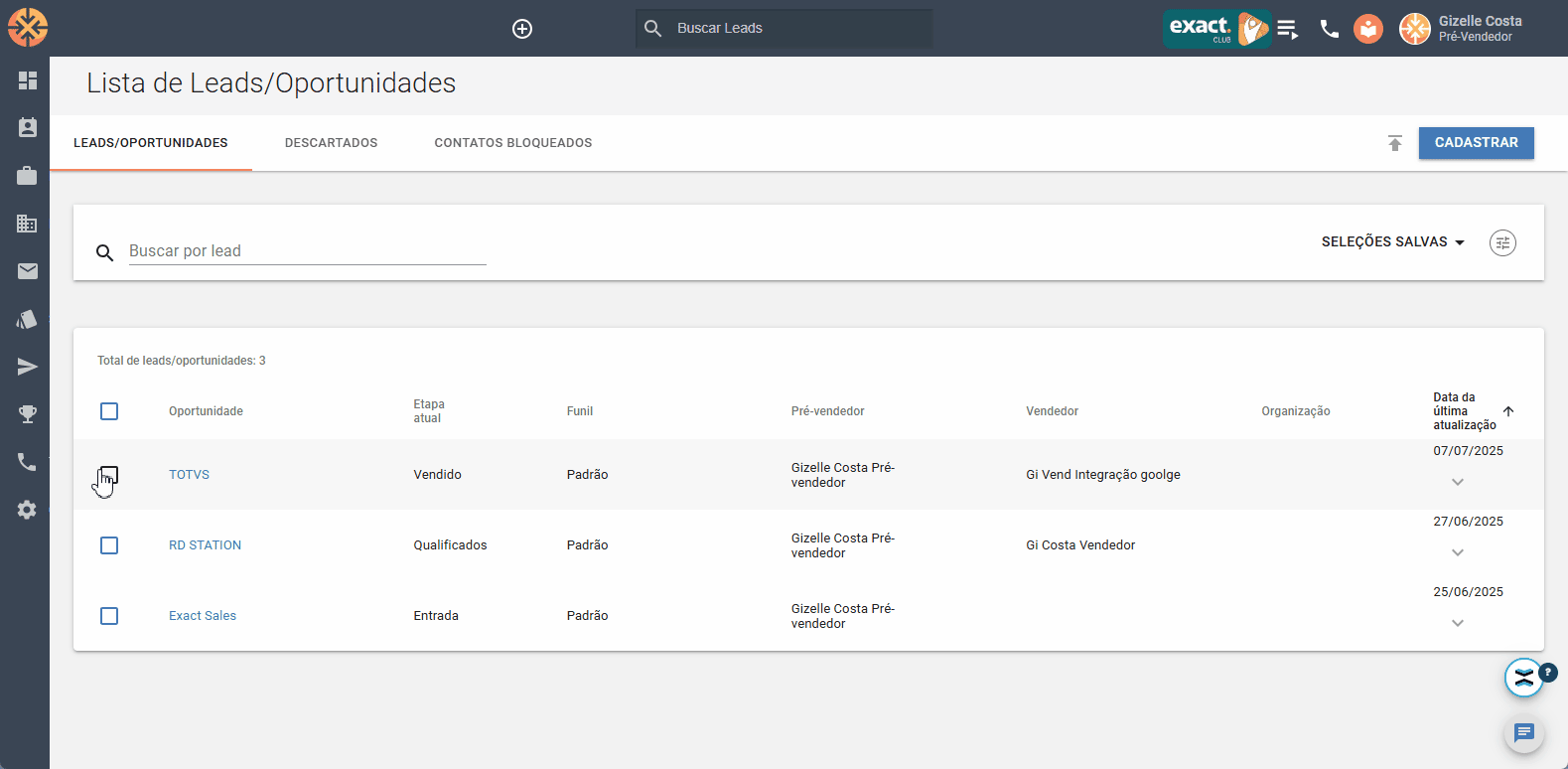Viewport: 1568px width, 769px height.
Task: Click Gi Vend Integração goolge cell
Action: [x=1103, y=475]
